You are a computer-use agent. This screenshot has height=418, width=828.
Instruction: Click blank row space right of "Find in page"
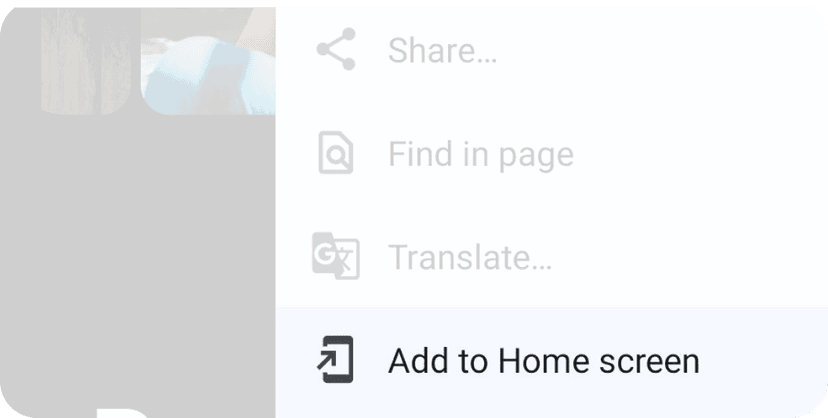coord(697,155)
